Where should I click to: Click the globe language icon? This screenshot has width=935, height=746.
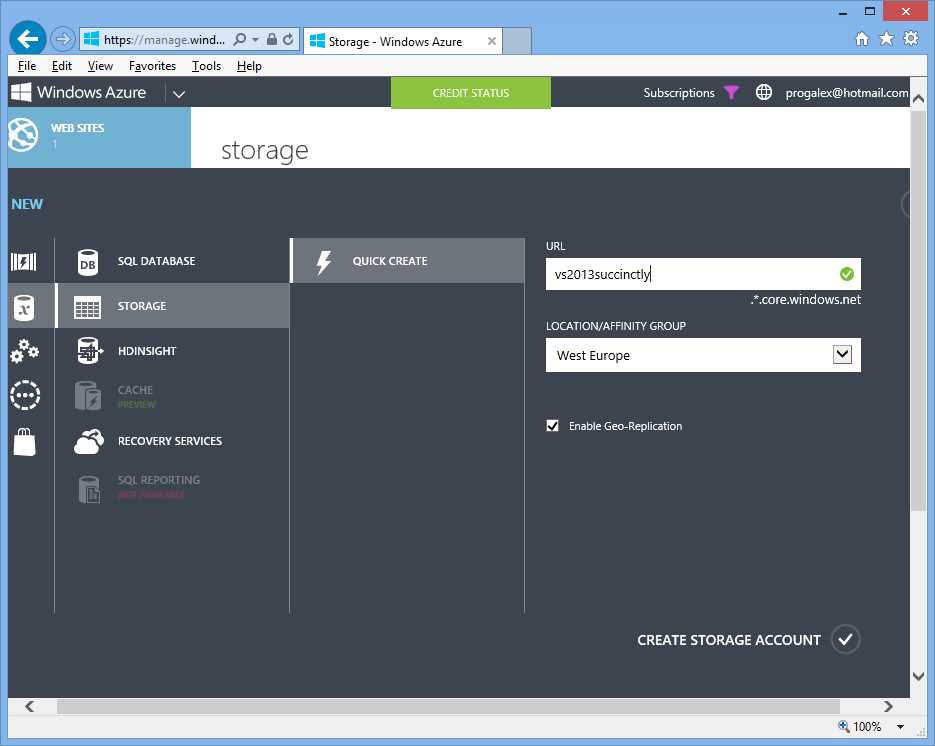click(764, 92)
